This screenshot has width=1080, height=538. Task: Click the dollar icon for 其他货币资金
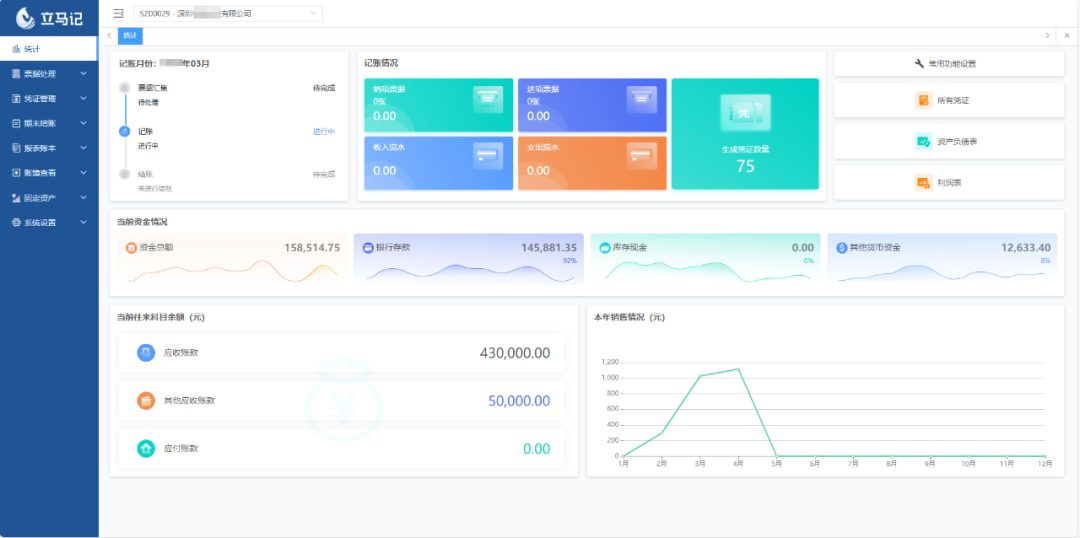842,247
